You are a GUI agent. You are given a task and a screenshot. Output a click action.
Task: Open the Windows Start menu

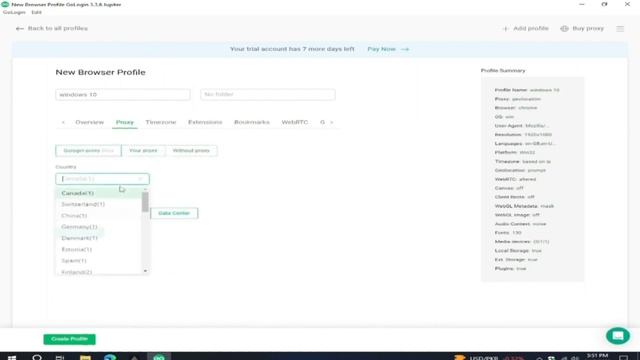click(12, 357)
